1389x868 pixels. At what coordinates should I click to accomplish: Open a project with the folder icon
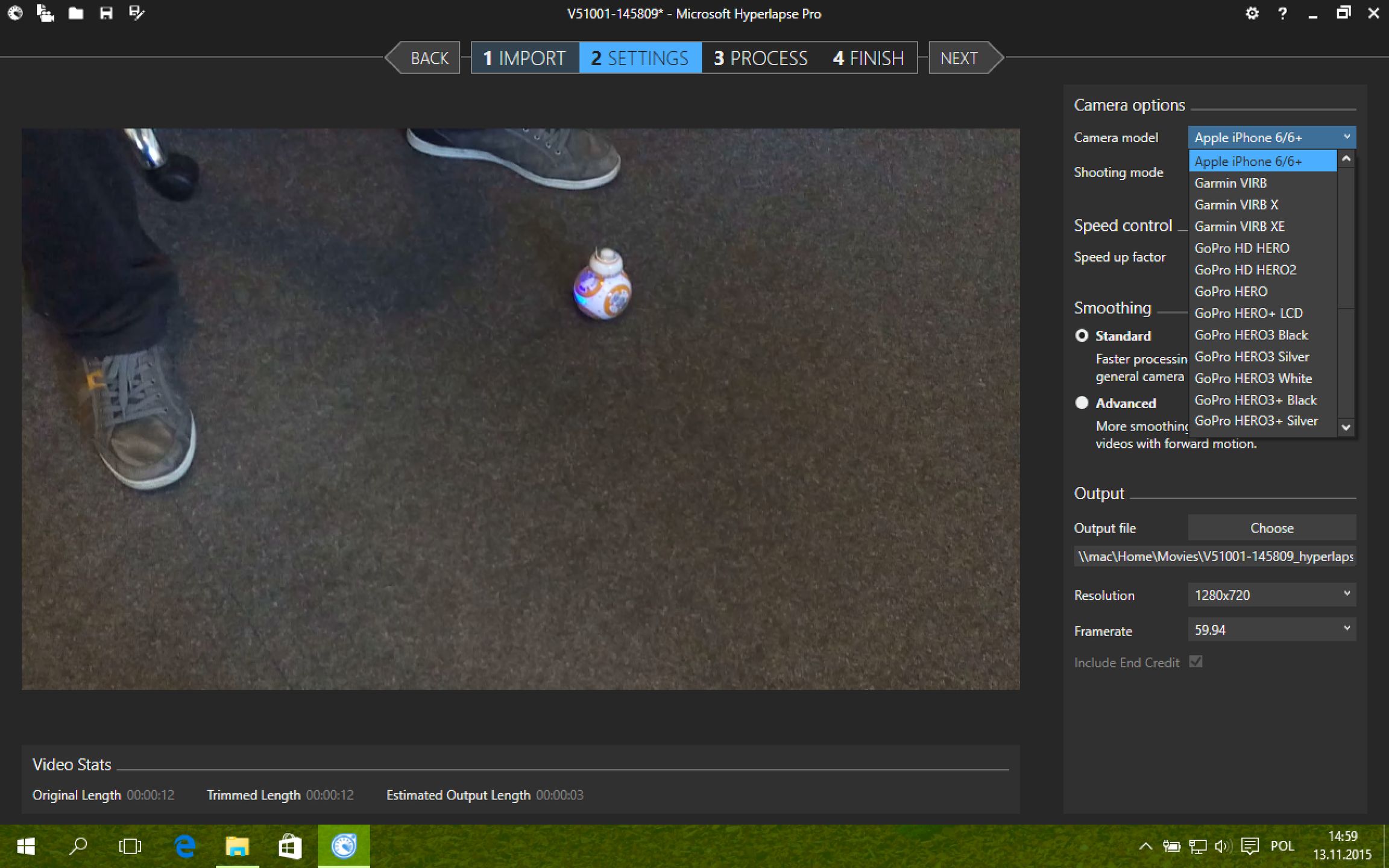[76, 13]
